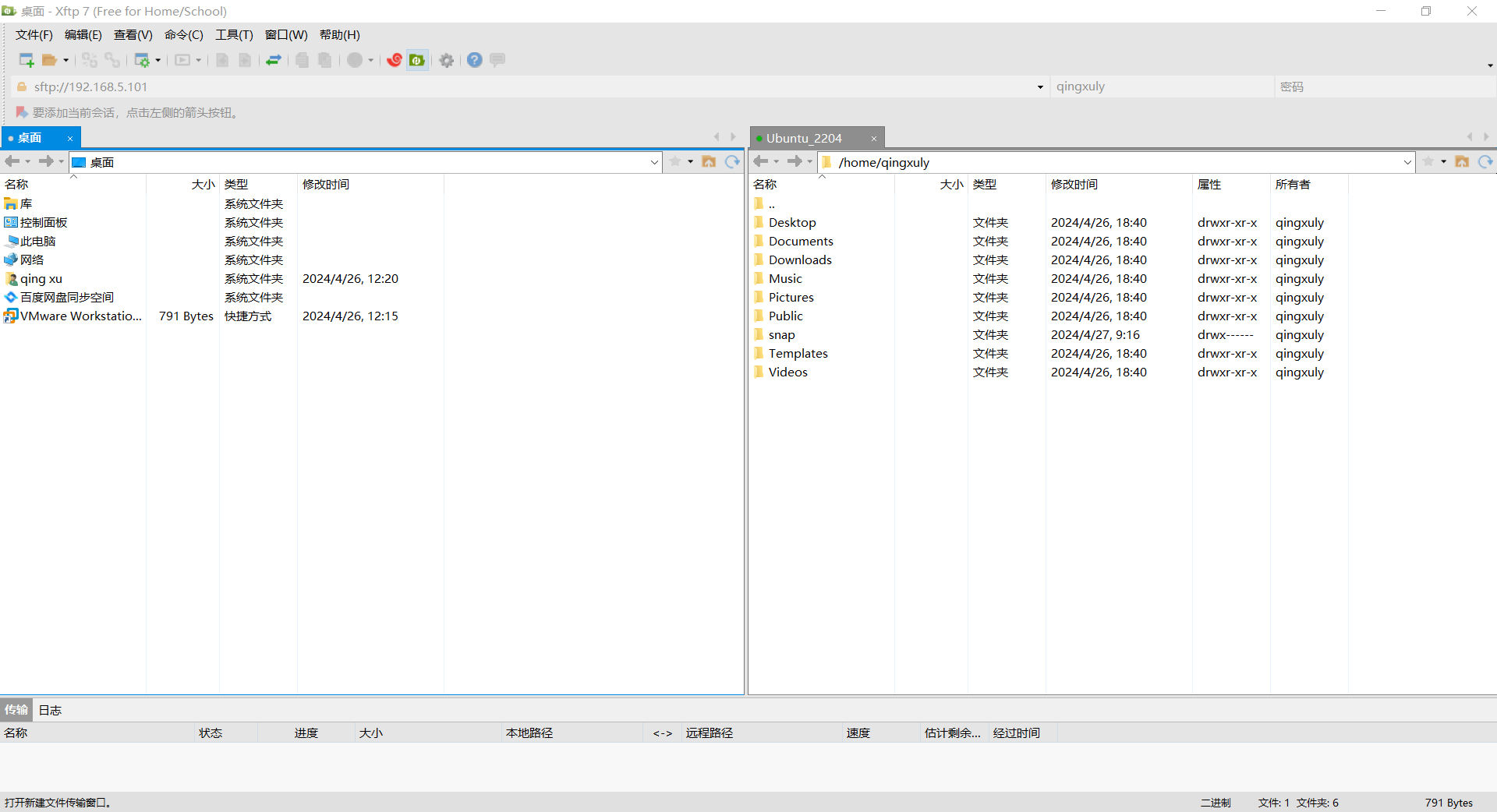Close the Ubuntu_2204 tab
1497x812 pixels.
click(874, 139)
